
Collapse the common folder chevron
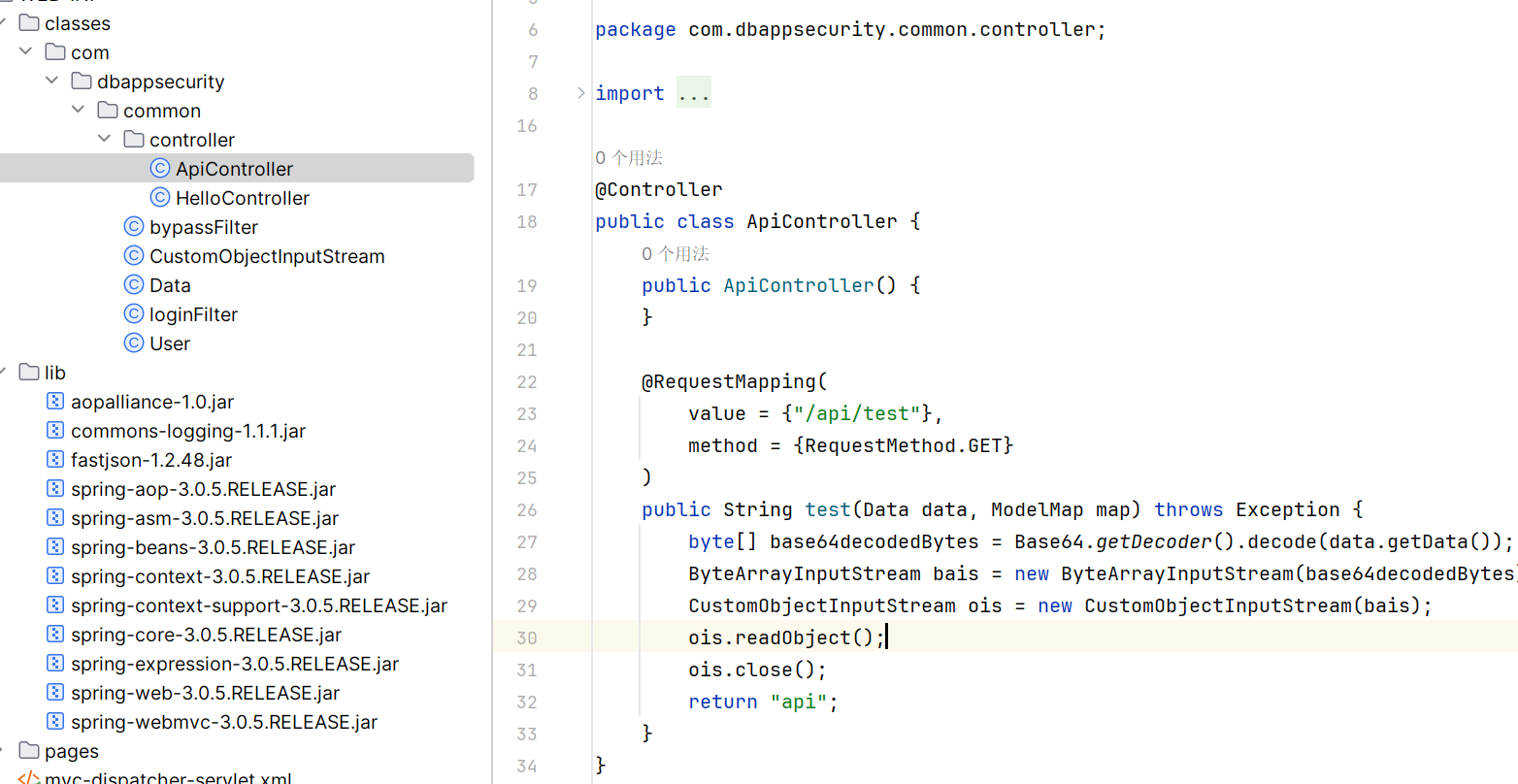[x=79, y=110]
